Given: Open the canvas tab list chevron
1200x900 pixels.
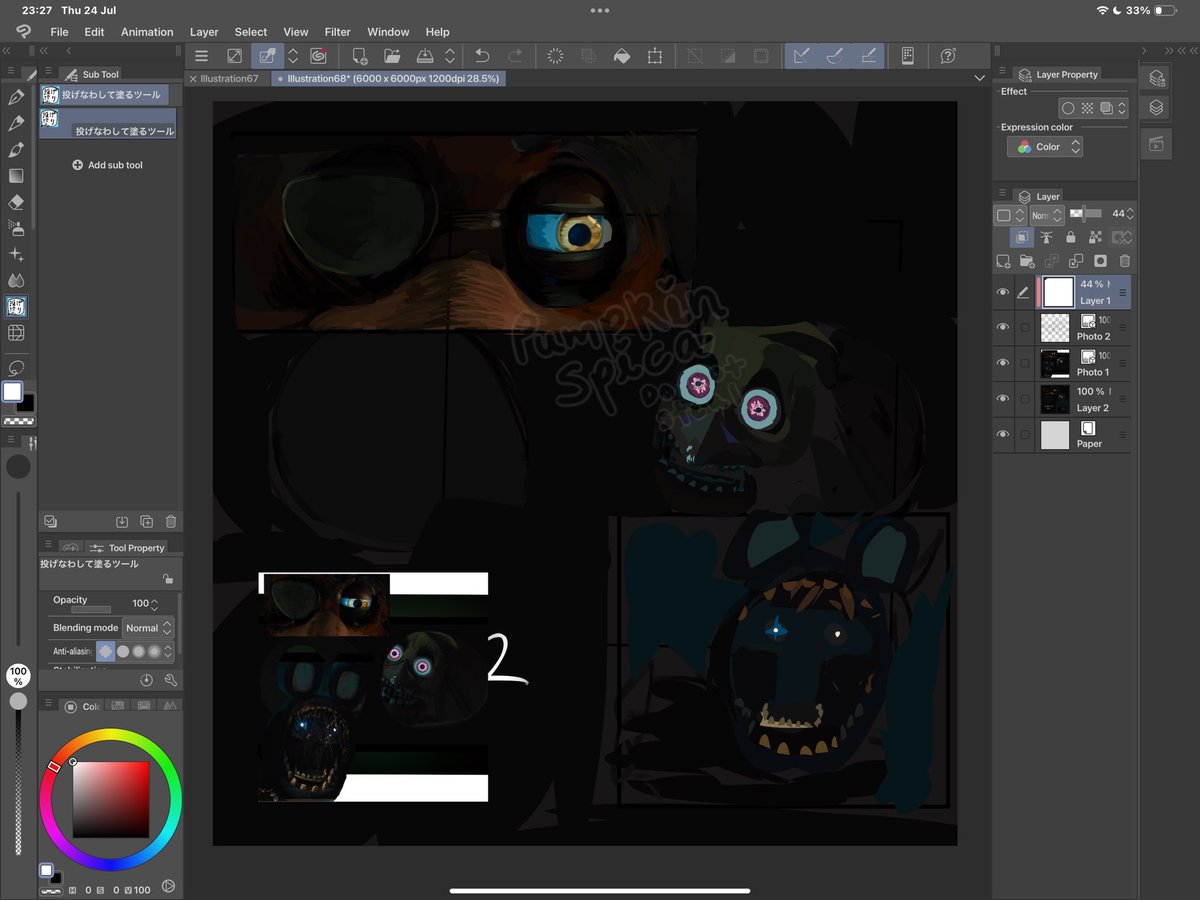Looking at the screenshot, I should 979,78.
